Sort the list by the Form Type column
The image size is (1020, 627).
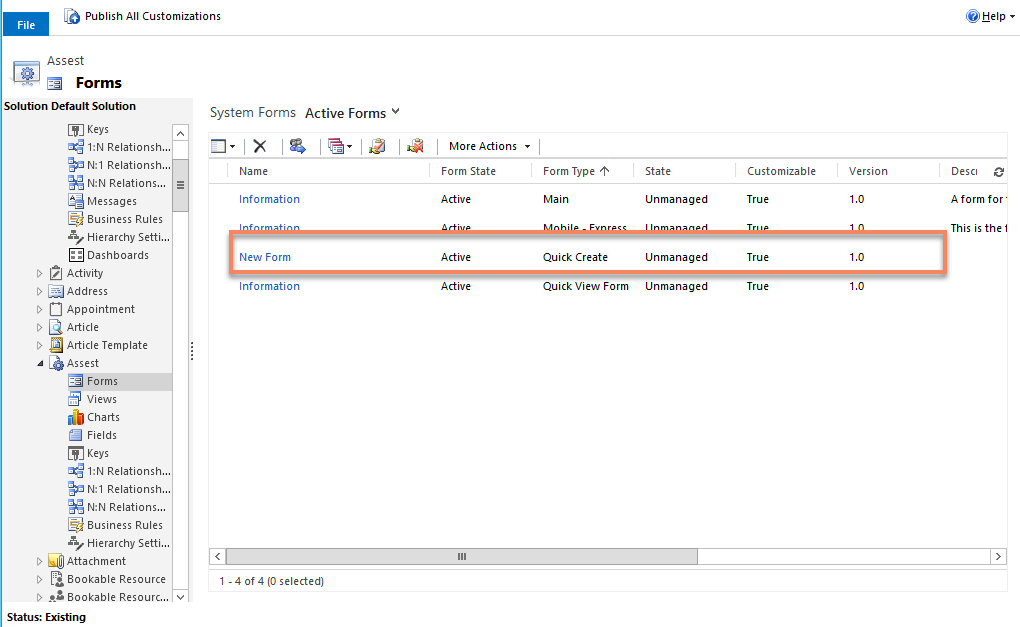(570, 170)
